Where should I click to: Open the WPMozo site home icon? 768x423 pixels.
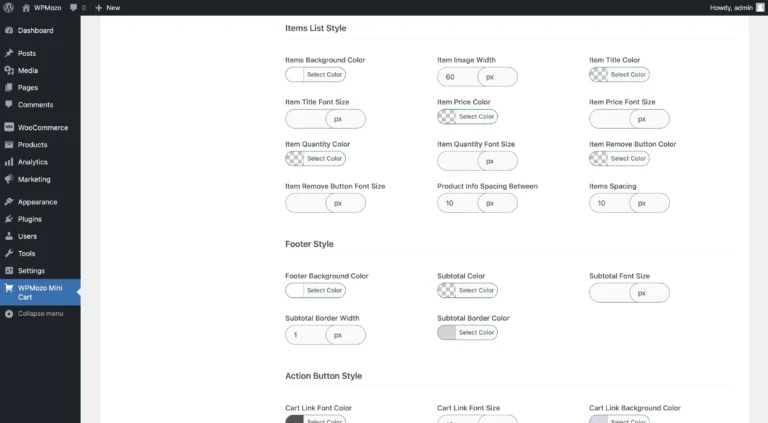click(26, 8)
